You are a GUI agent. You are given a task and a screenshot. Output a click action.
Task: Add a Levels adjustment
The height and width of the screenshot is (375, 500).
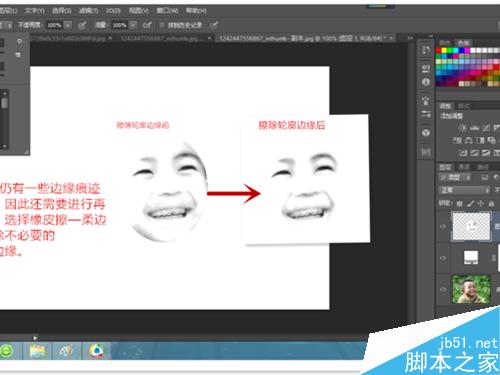click(474, 128)
